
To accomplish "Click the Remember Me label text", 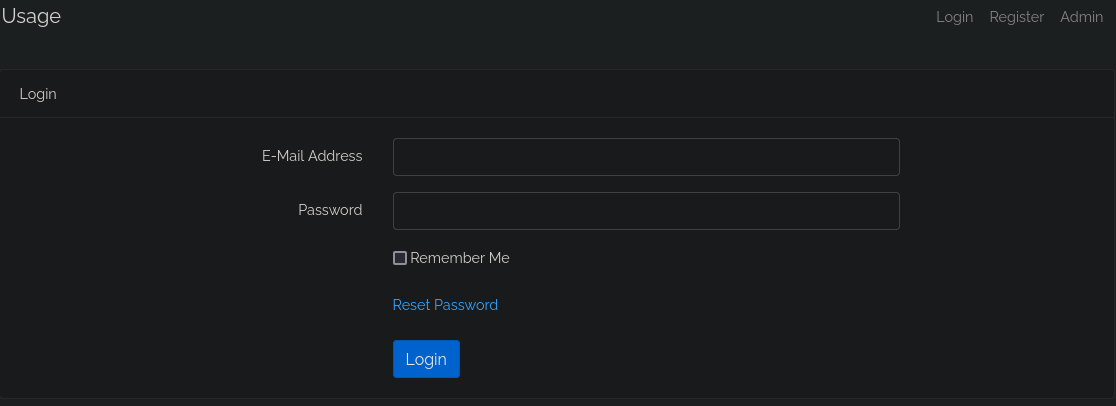I will [x=459, y=258].
